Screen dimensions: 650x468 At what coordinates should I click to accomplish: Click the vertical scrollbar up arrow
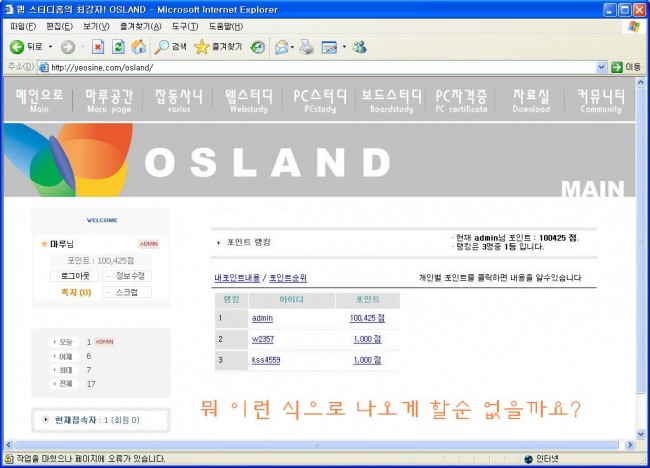point(640,82)
